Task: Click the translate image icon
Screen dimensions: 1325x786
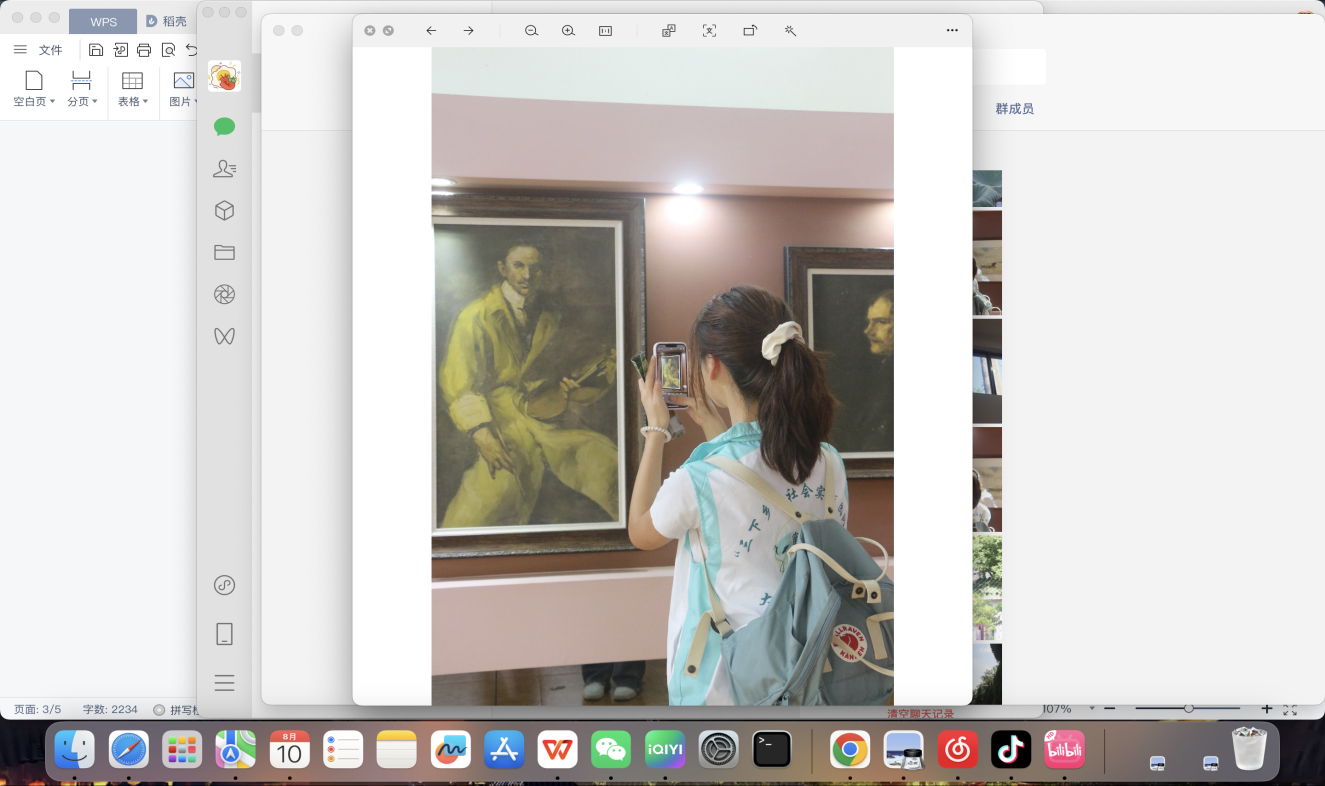Action: 668,31
